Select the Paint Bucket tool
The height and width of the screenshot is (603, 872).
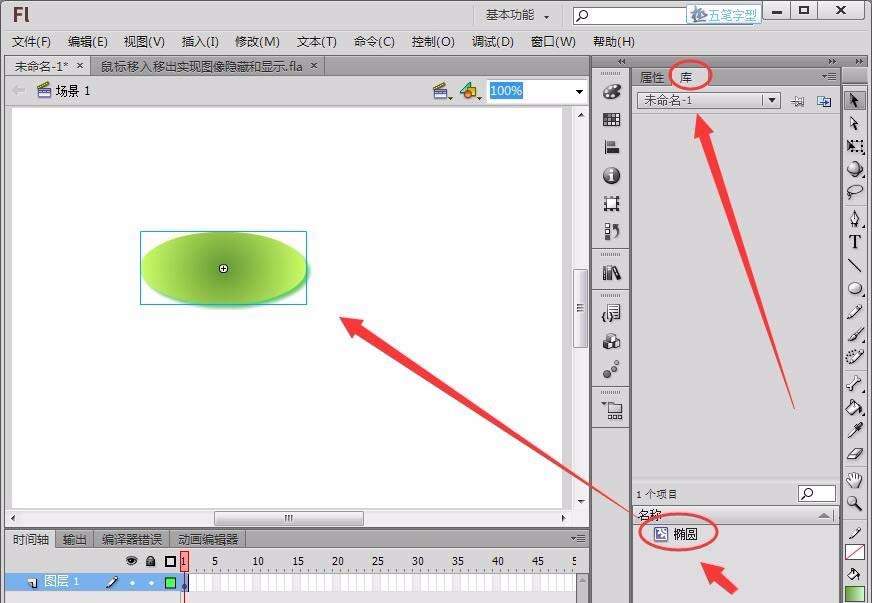[855, 407]
